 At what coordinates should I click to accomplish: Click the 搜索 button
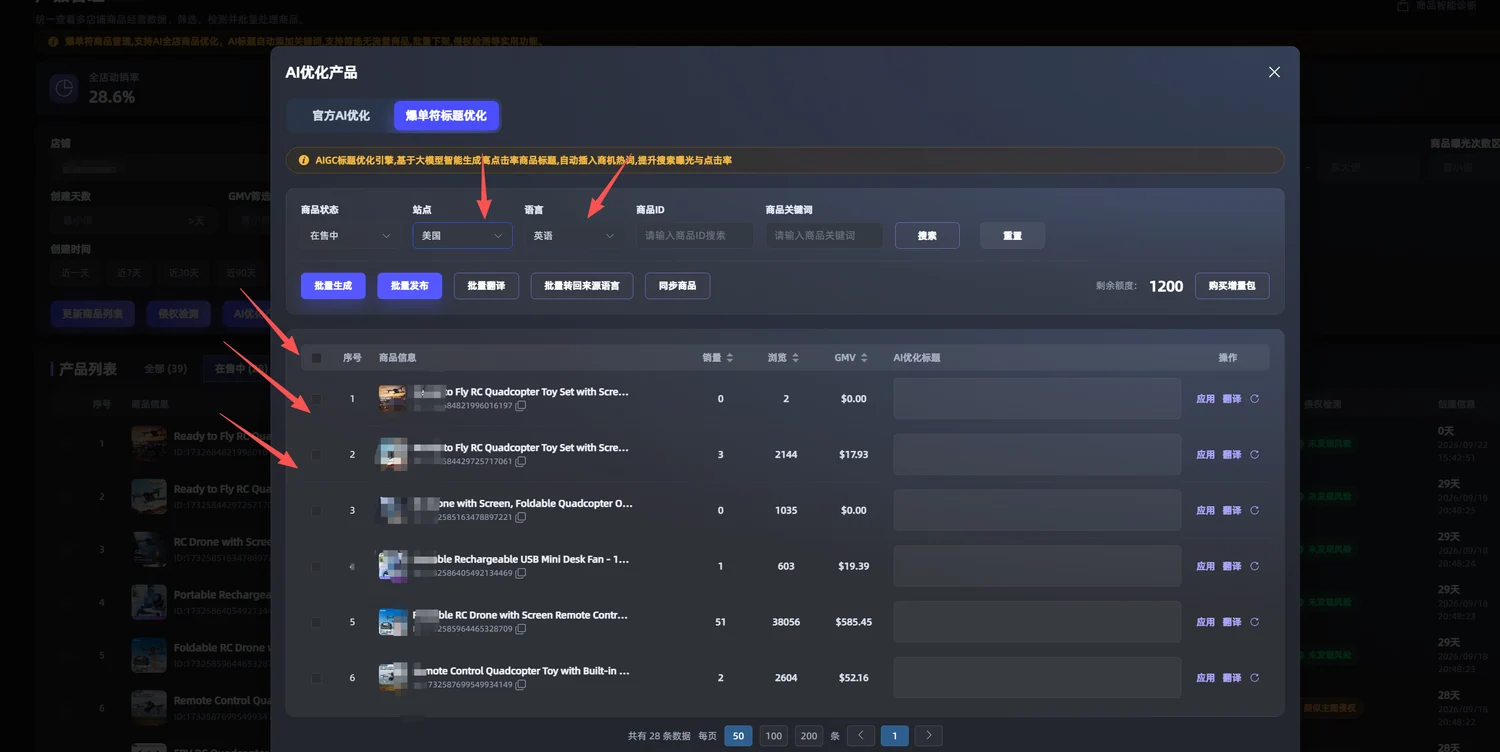927,236
